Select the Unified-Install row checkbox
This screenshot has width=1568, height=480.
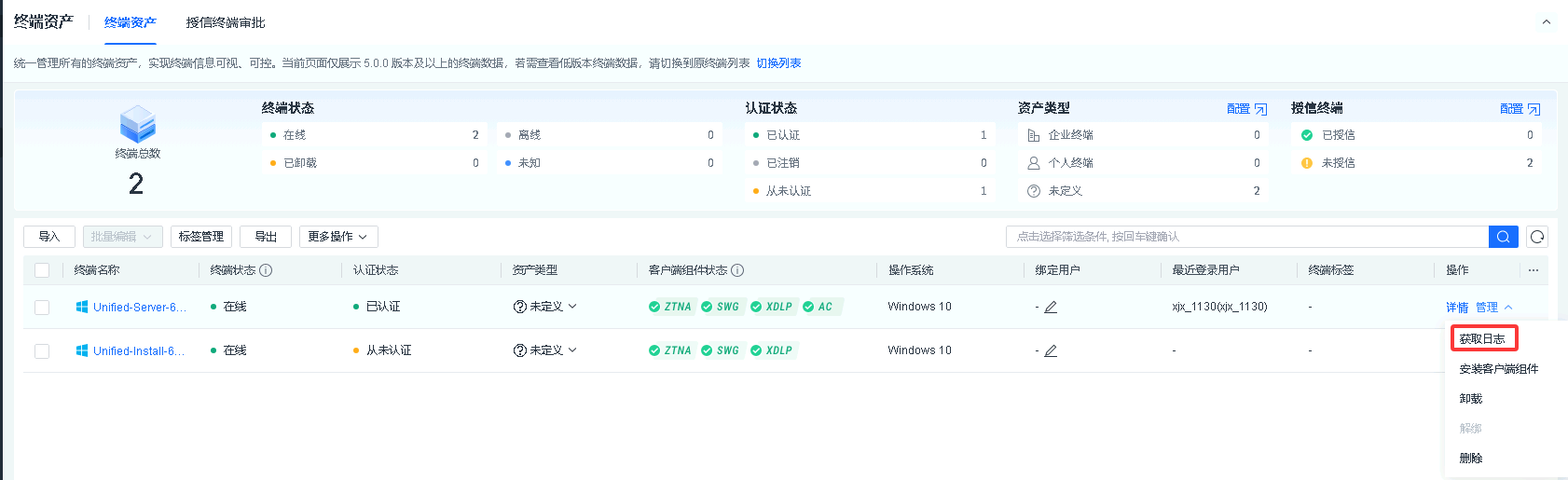(x=42, y=351)
